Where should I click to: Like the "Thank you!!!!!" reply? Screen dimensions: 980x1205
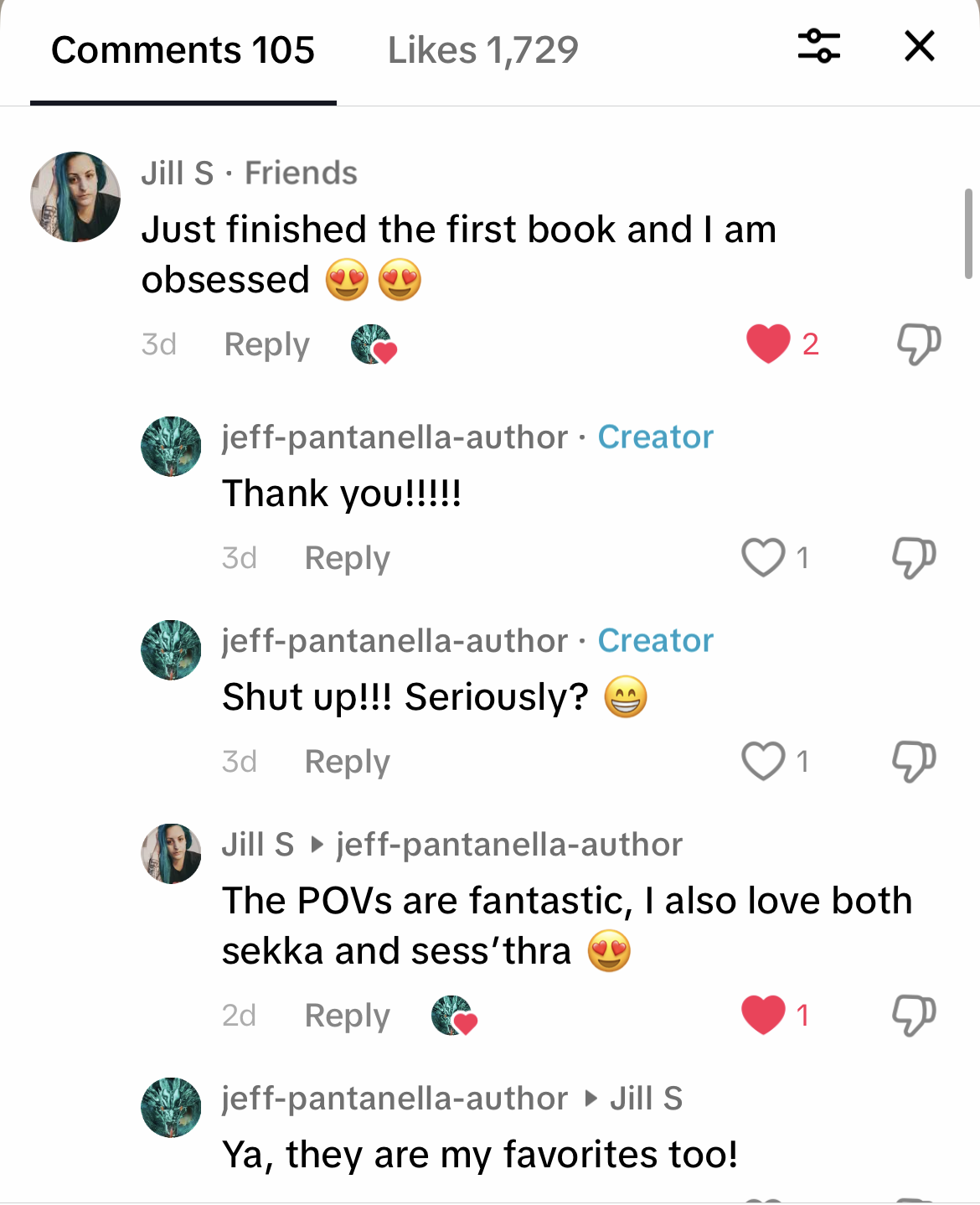tap(763, 557)
